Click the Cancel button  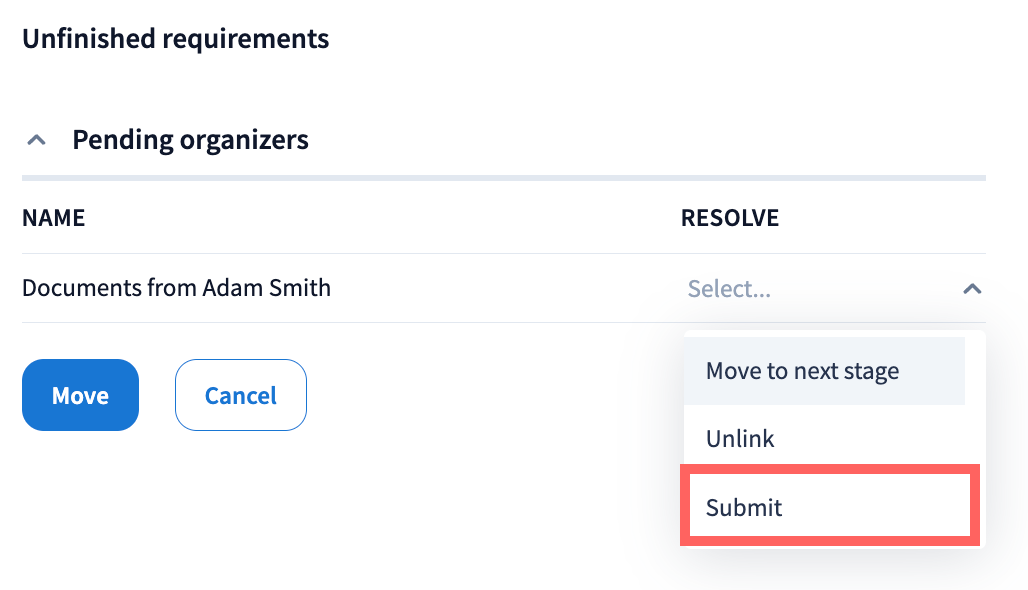[x=240, y=395]
